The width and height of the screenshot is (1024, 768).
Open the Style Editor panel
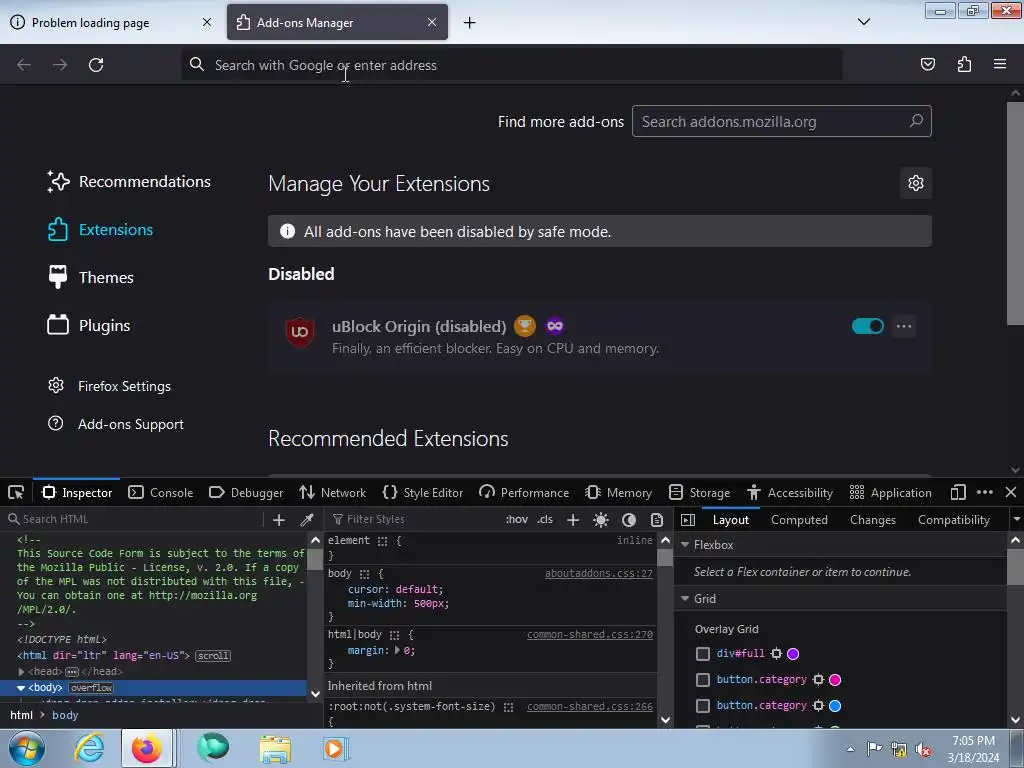pyautogui.click(x=423, y=492)
